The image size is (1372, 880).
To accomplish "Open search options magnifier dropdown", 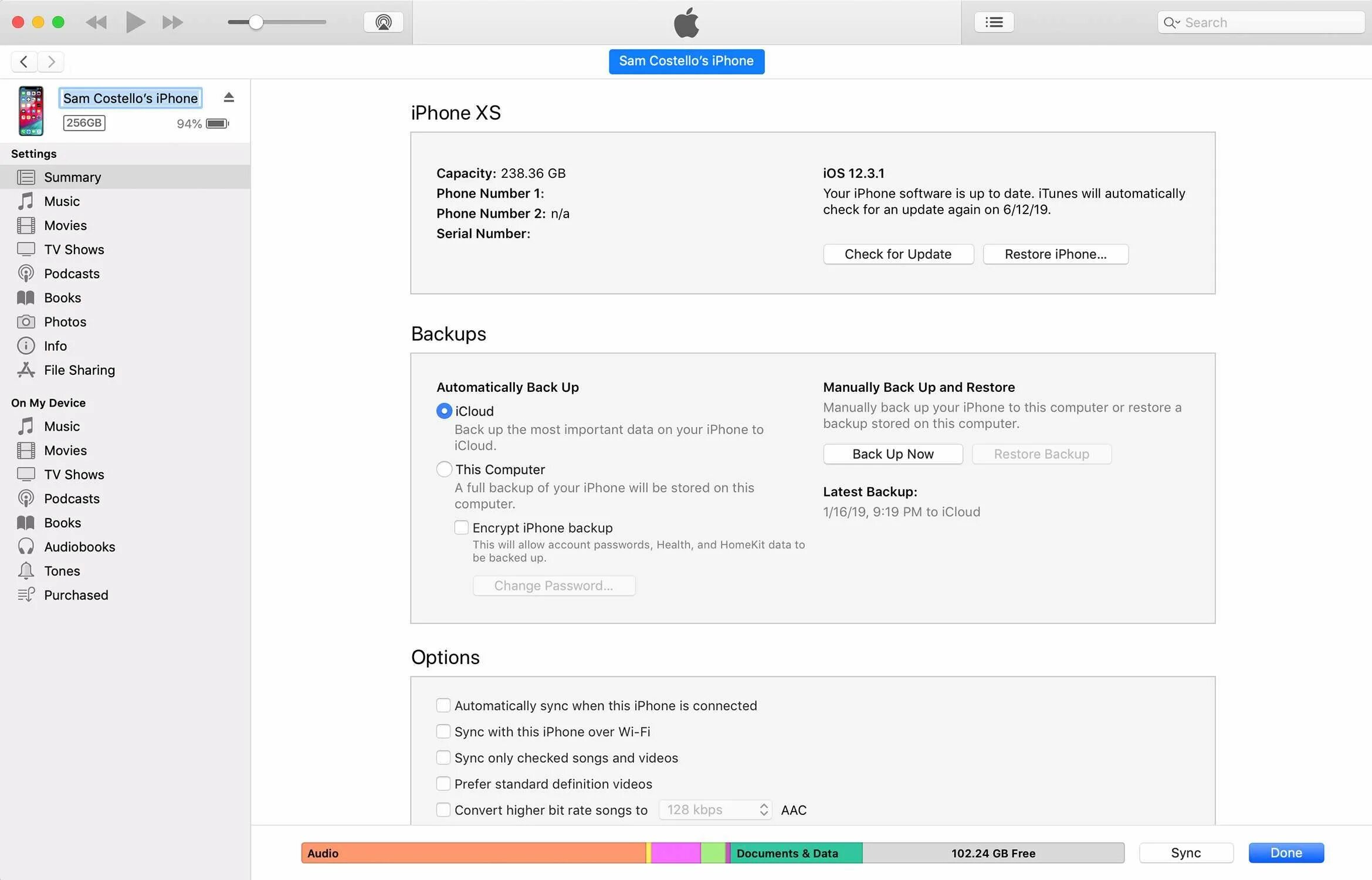I will [1171, 22].
